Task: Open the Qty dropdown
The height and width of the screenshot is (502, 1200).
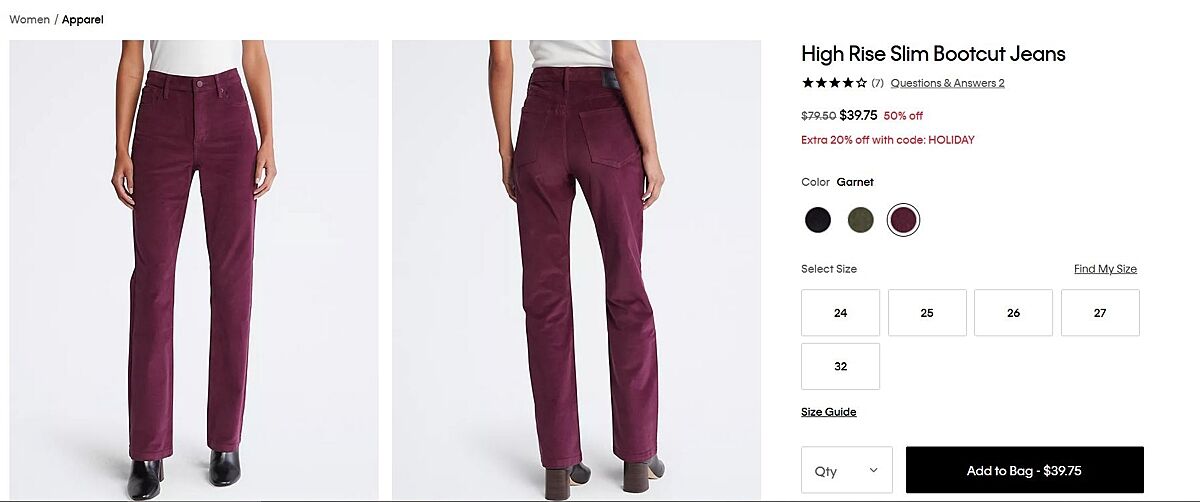Action: [x=846, y=470]
